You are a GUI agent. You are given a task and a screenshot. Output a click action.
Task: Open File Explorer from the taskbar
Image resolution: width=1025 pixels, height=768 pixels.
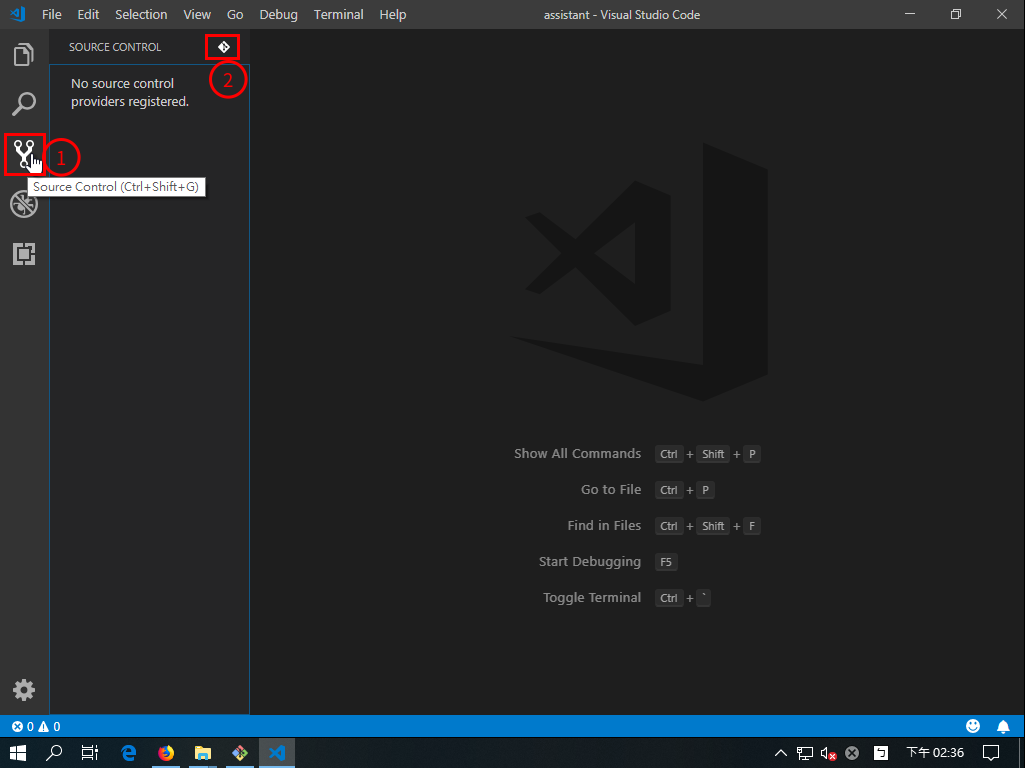click(203, 753)
